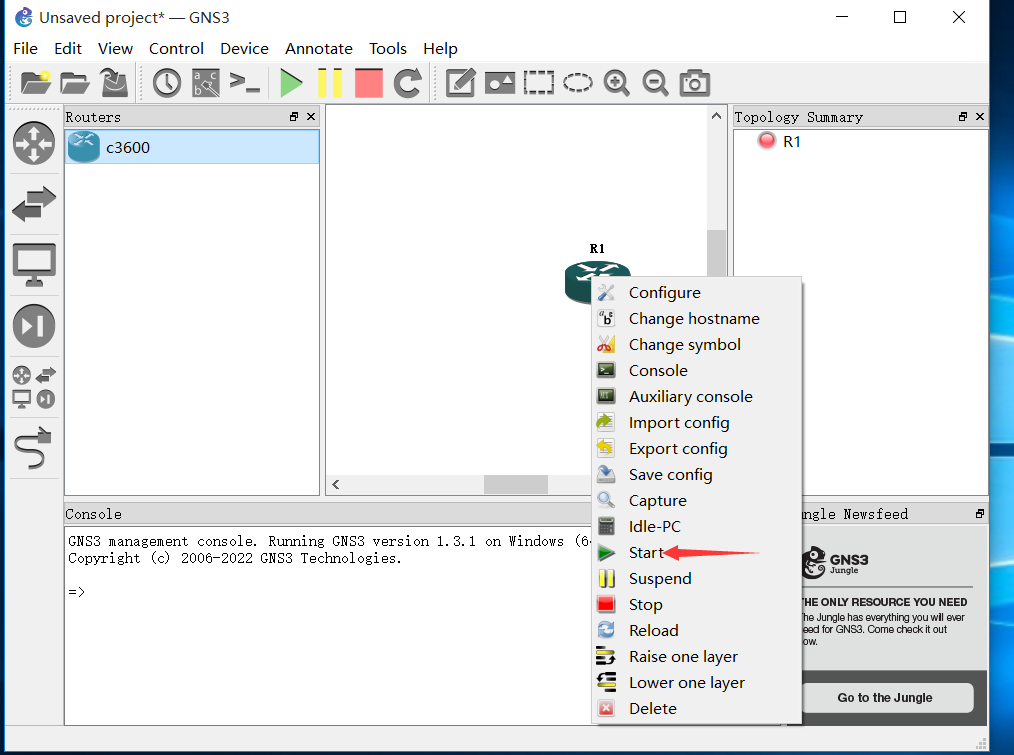Browse end devices monitor icon
The image size is (1014, 755).
[x=34, y=265]
